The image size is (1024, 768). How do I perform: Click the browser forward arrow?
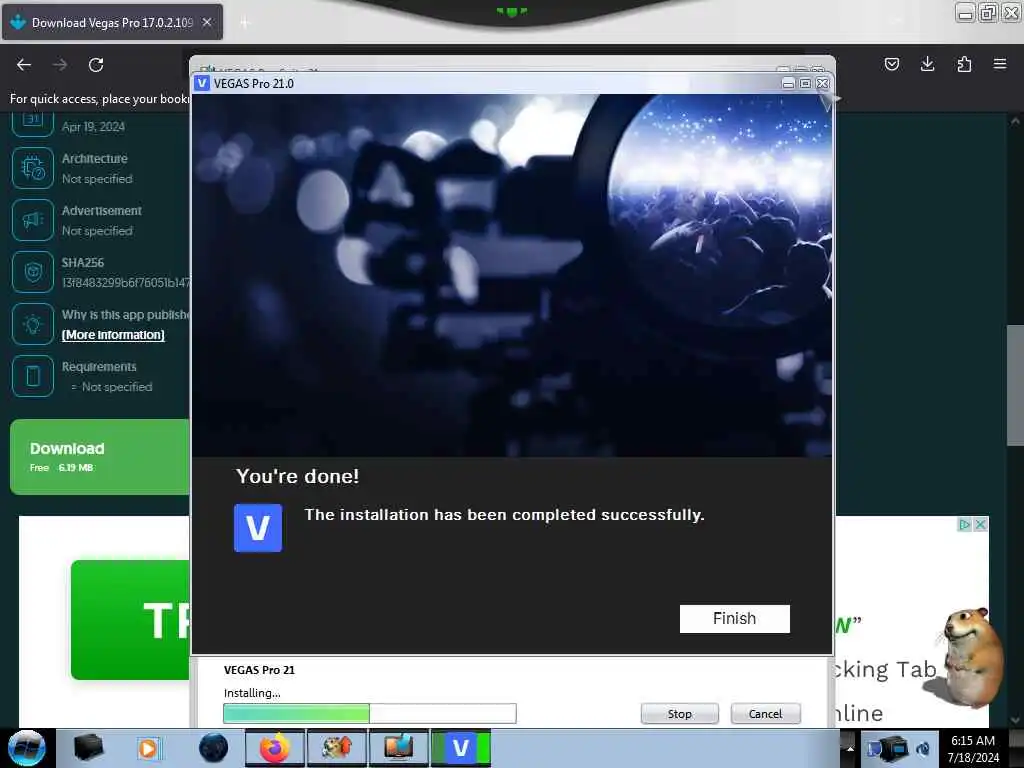pos(60,65)
